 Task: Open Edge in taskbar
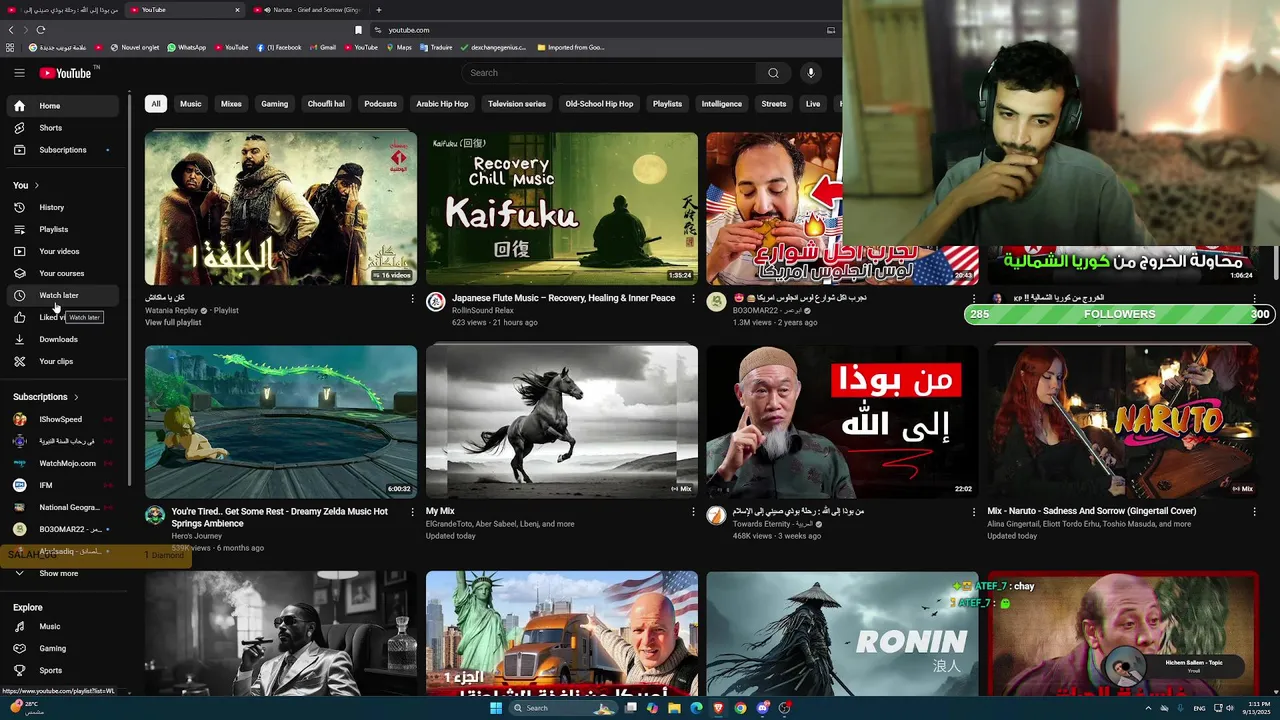click(696, 708)
